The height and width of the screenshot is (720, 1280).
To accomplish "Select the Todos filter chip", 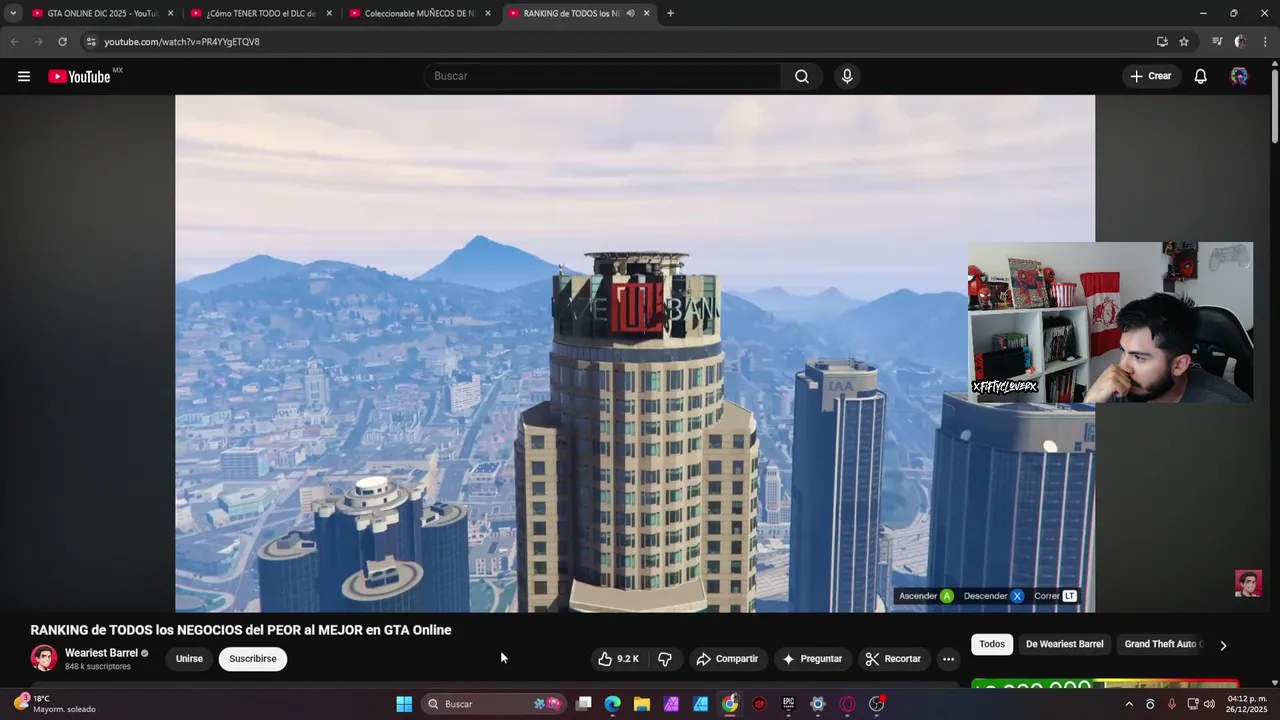I will 992,644.
